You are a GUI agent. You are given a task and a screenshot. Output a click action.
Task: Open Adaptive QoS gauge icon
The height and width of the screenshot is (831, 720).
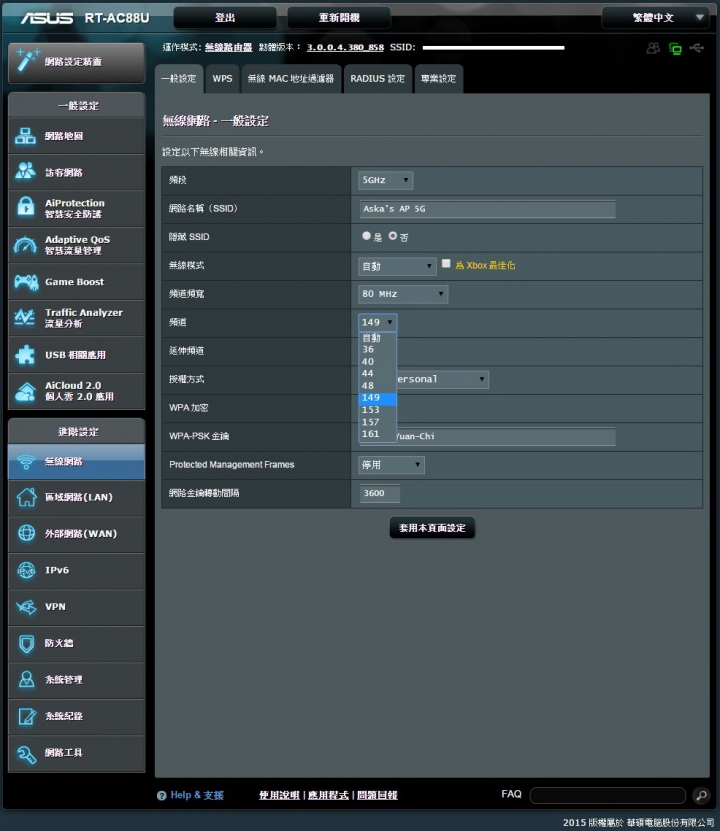25,245
